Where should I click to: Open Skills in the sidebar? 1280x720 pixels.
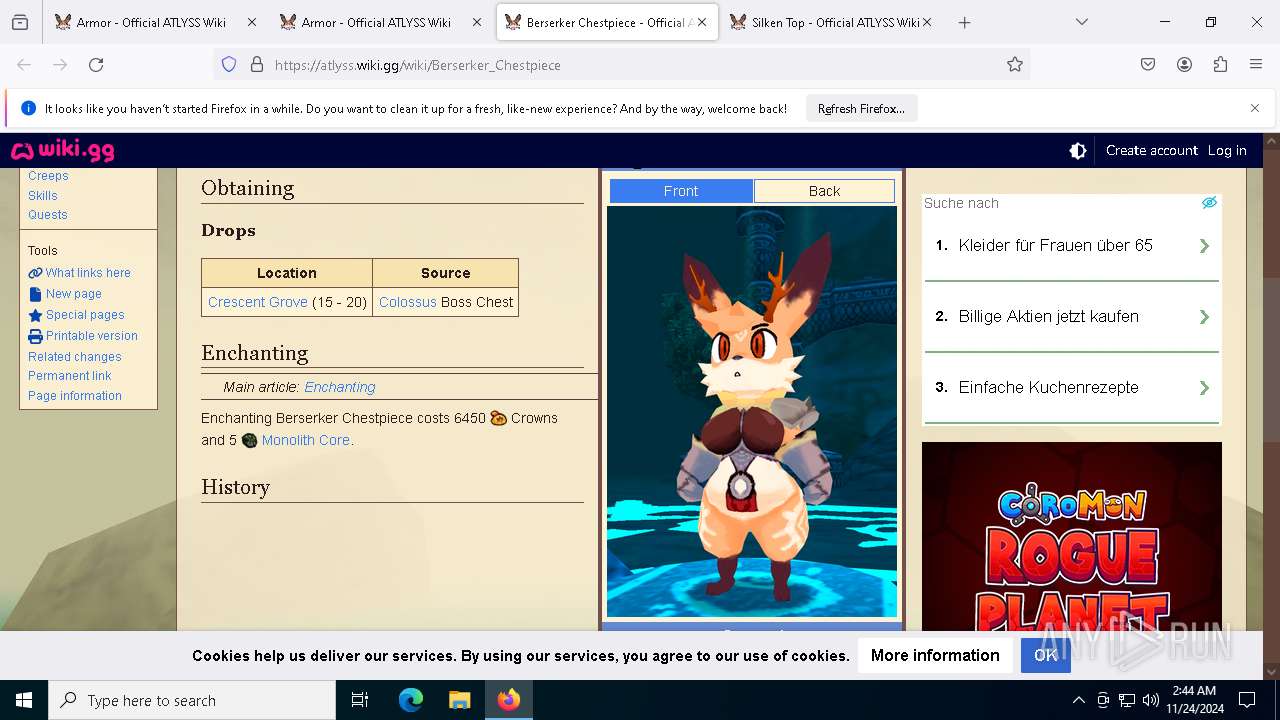point(43,196)
